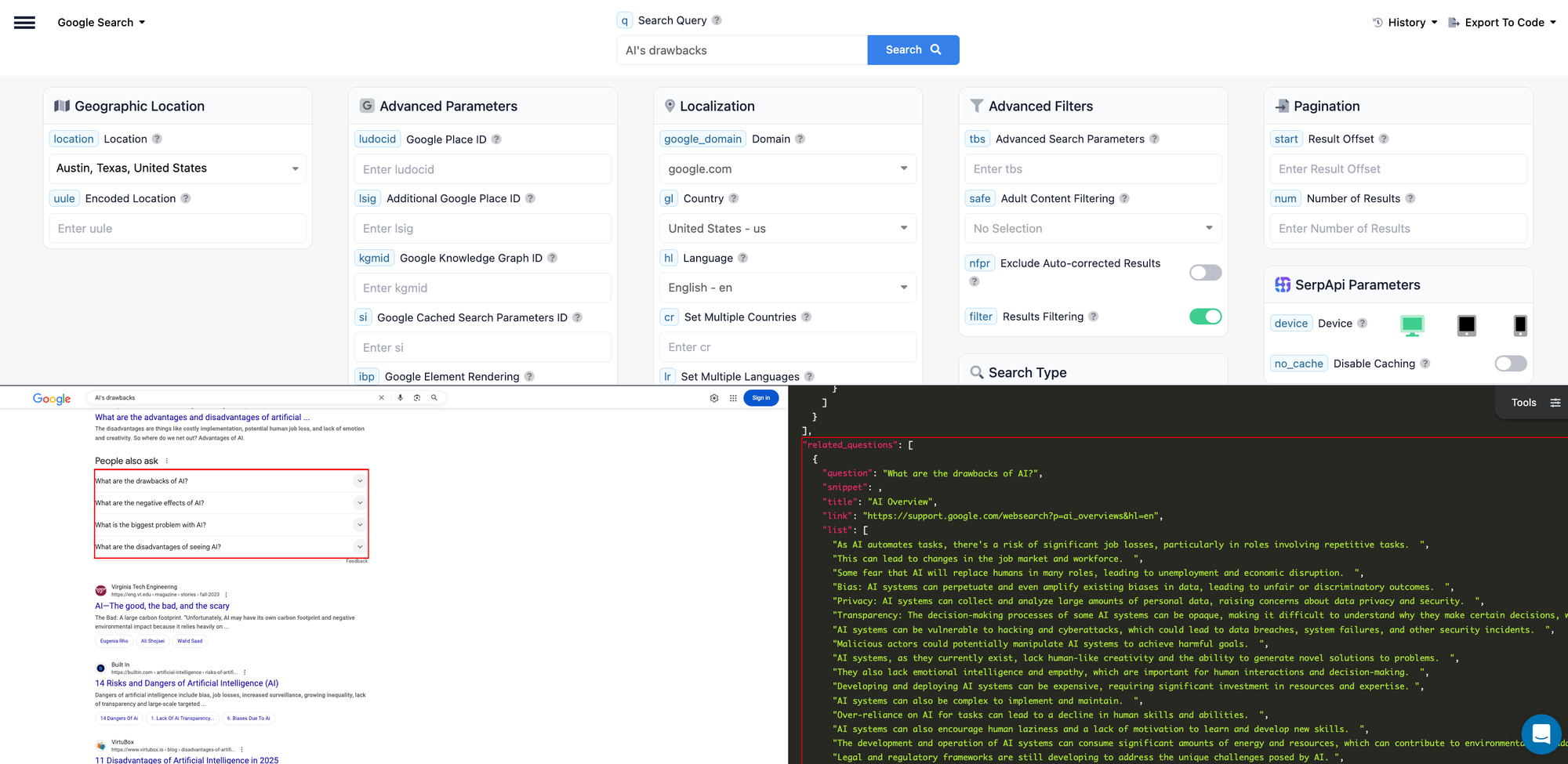Open the google.com domain dropdown
Image resolution: width=1568 pixels, height=764 pixels.
pyautogui.click(x=788, y=168)
